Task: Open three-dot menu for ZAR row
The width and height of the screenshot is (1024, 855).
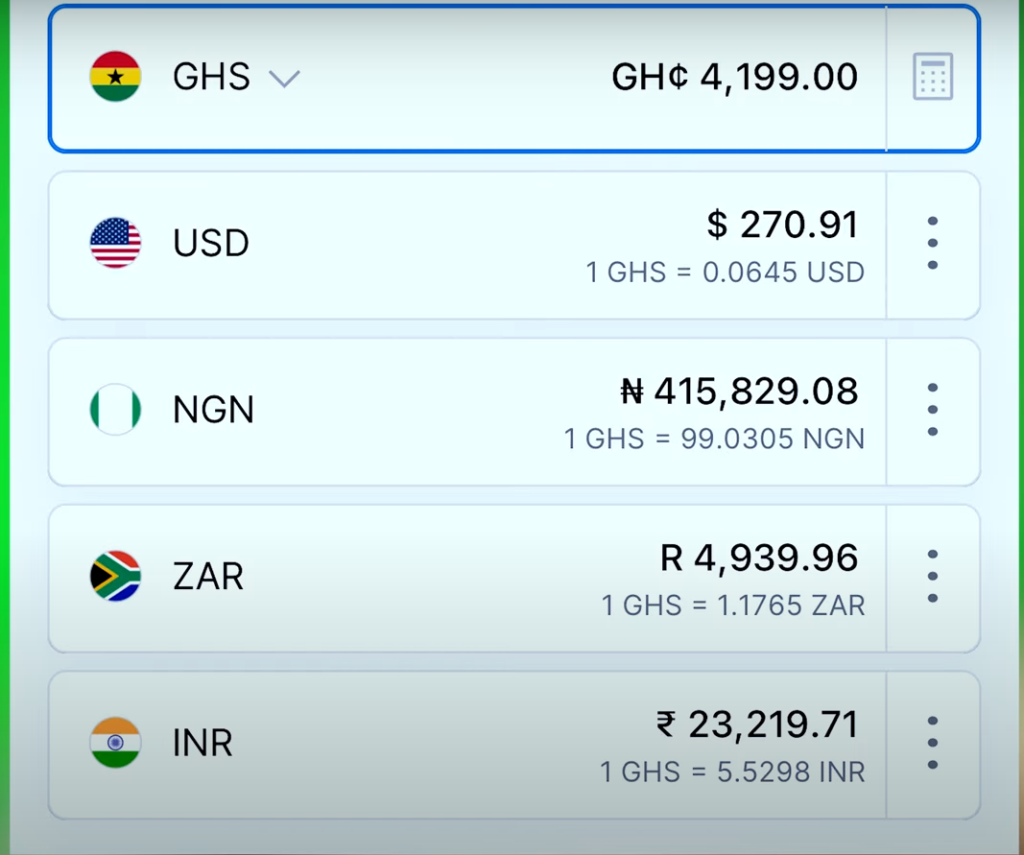Action: tap(933, 576)
